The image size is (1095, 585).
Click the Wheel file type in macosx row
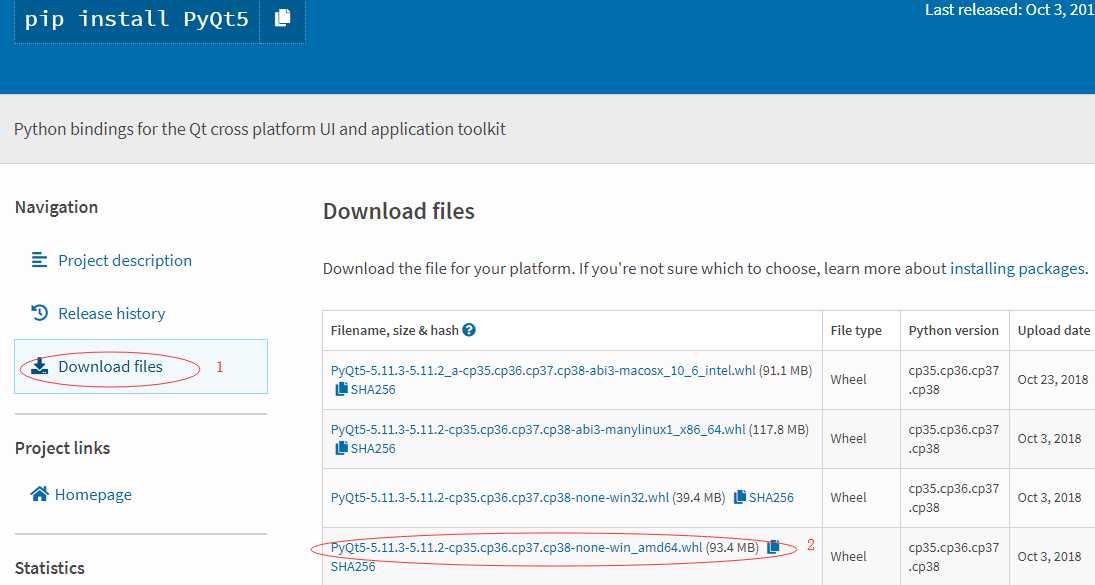[848, 380]
